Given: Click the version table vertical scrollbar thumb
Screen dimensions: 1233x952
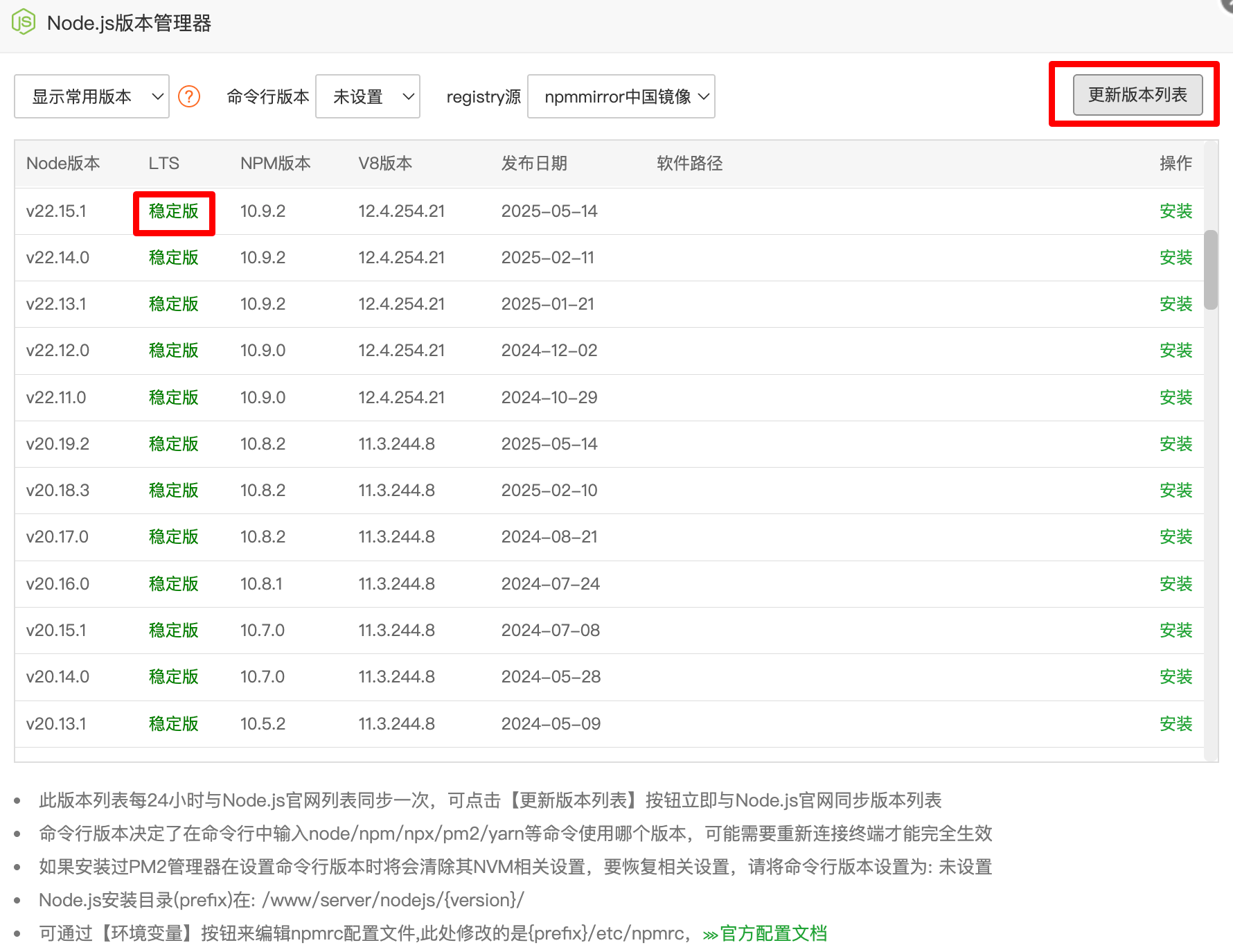Looking at the screenshot, I should [x=1211, y=270].
